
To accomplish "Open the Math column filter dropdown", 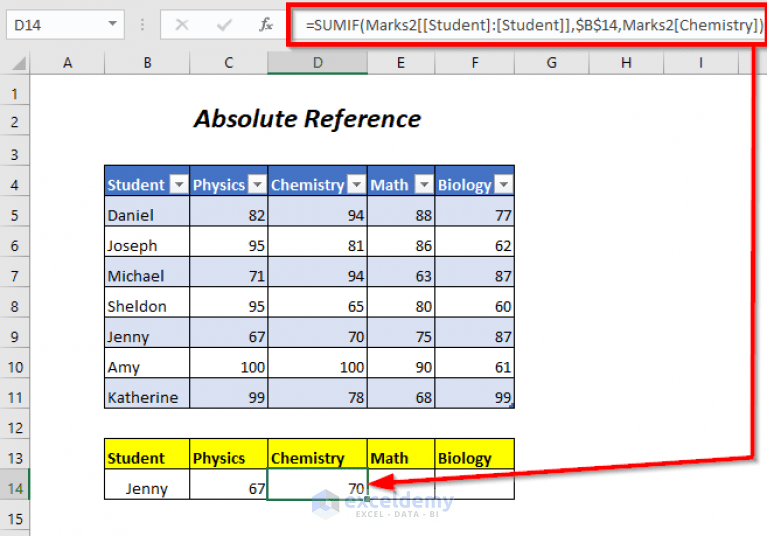I will pos(424,184).
